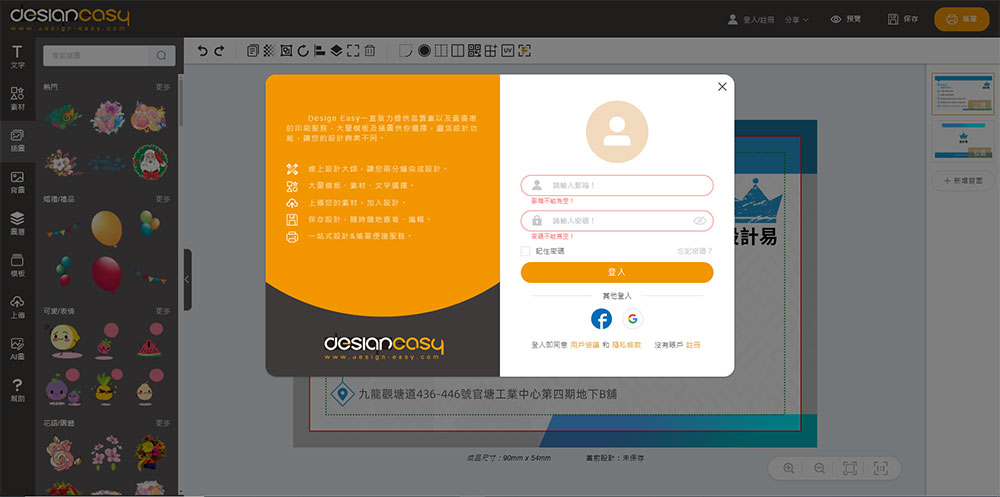Viewport: 1000px width, 497px height.
Task: Click the trash delete icon in the toolbar
Action: tap(370, 51)
